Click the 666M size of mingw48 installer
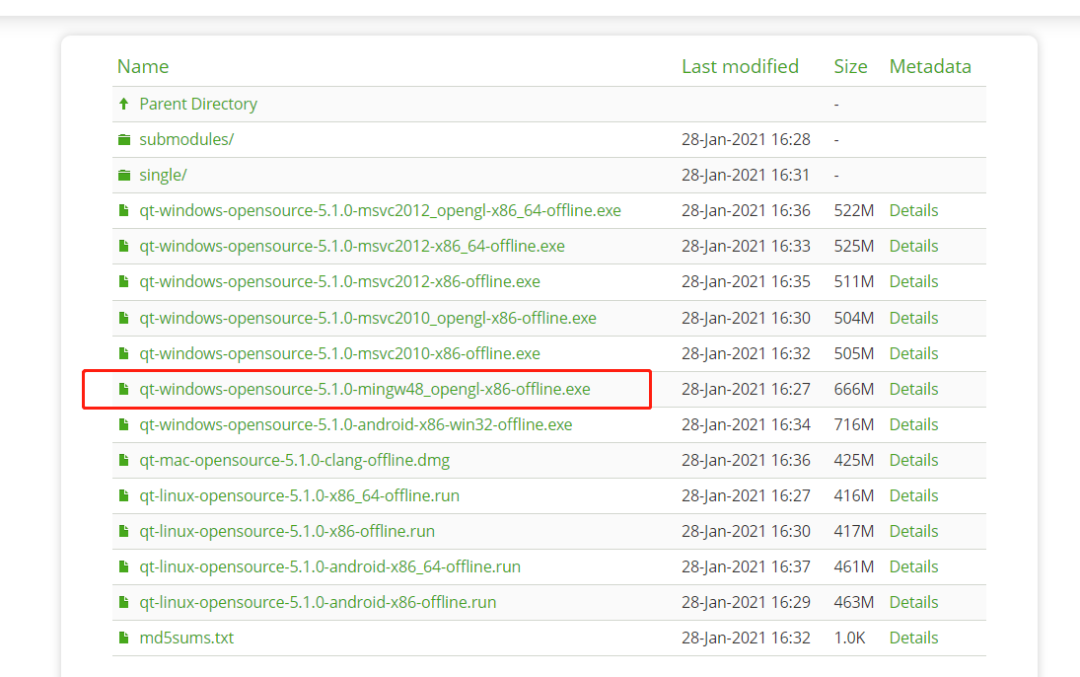 pyautogui.click(x=854, y=389)
